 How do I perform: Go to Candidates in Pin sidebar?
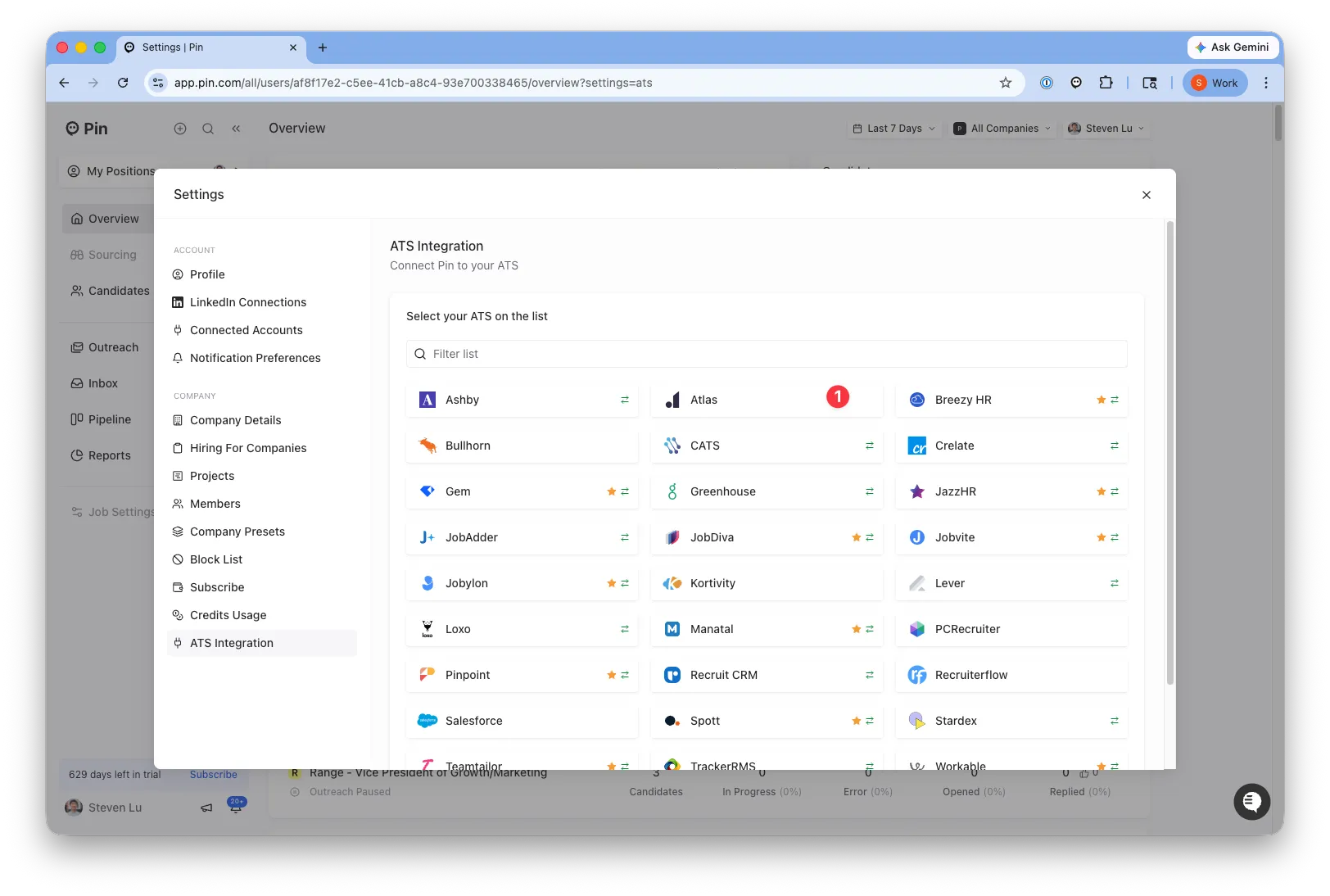[111, 291]
